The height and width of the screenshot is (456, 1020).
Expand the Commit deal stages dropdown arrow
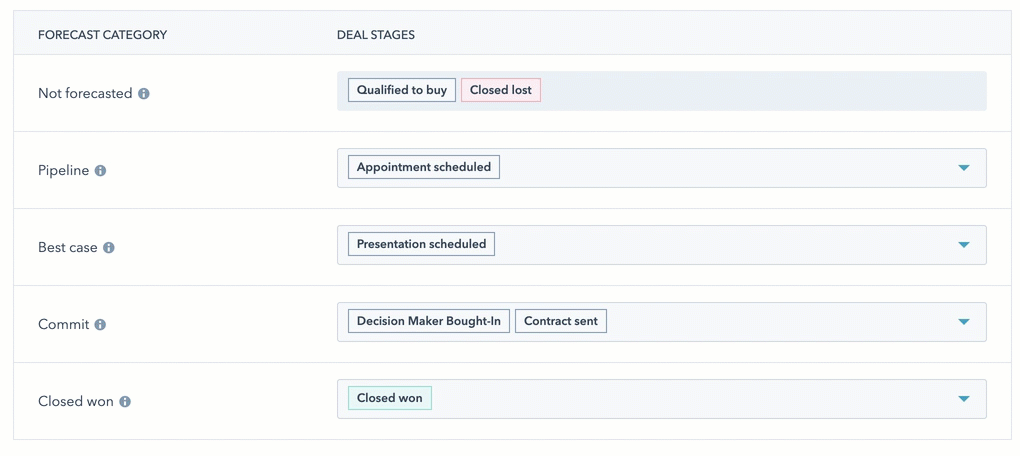tap(963, 322)
